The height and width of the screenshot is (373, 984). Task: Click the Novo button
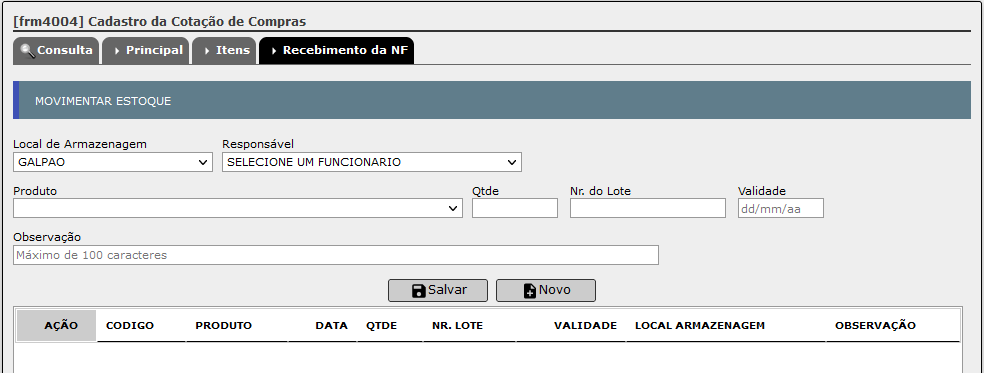tap(546, 290)
